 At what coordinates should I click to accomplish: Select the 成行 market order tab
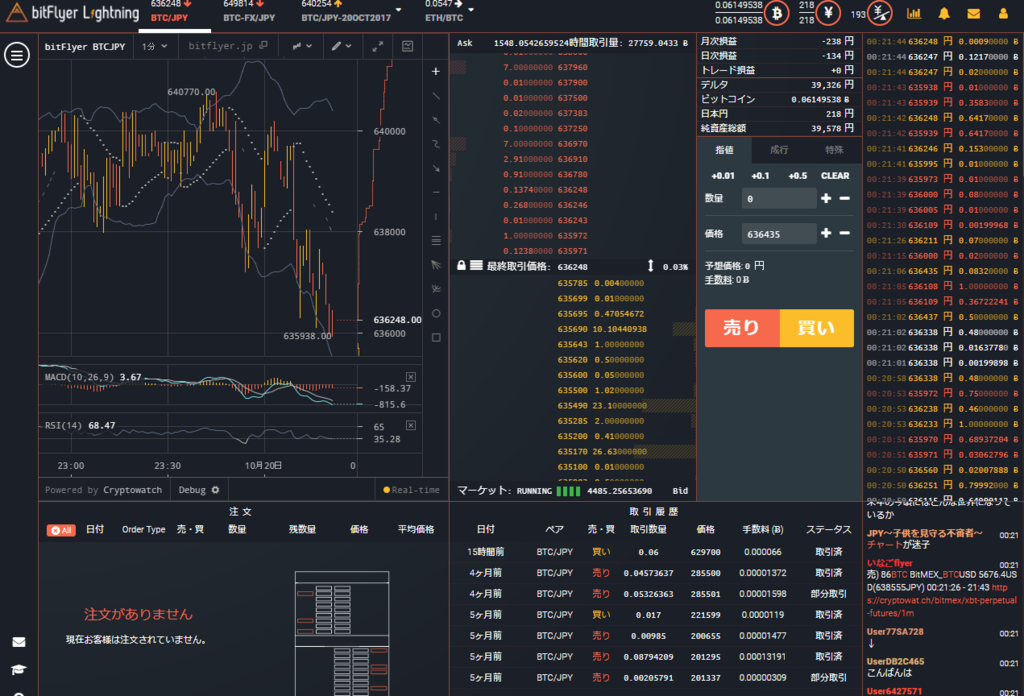click(x=778, y=150)
